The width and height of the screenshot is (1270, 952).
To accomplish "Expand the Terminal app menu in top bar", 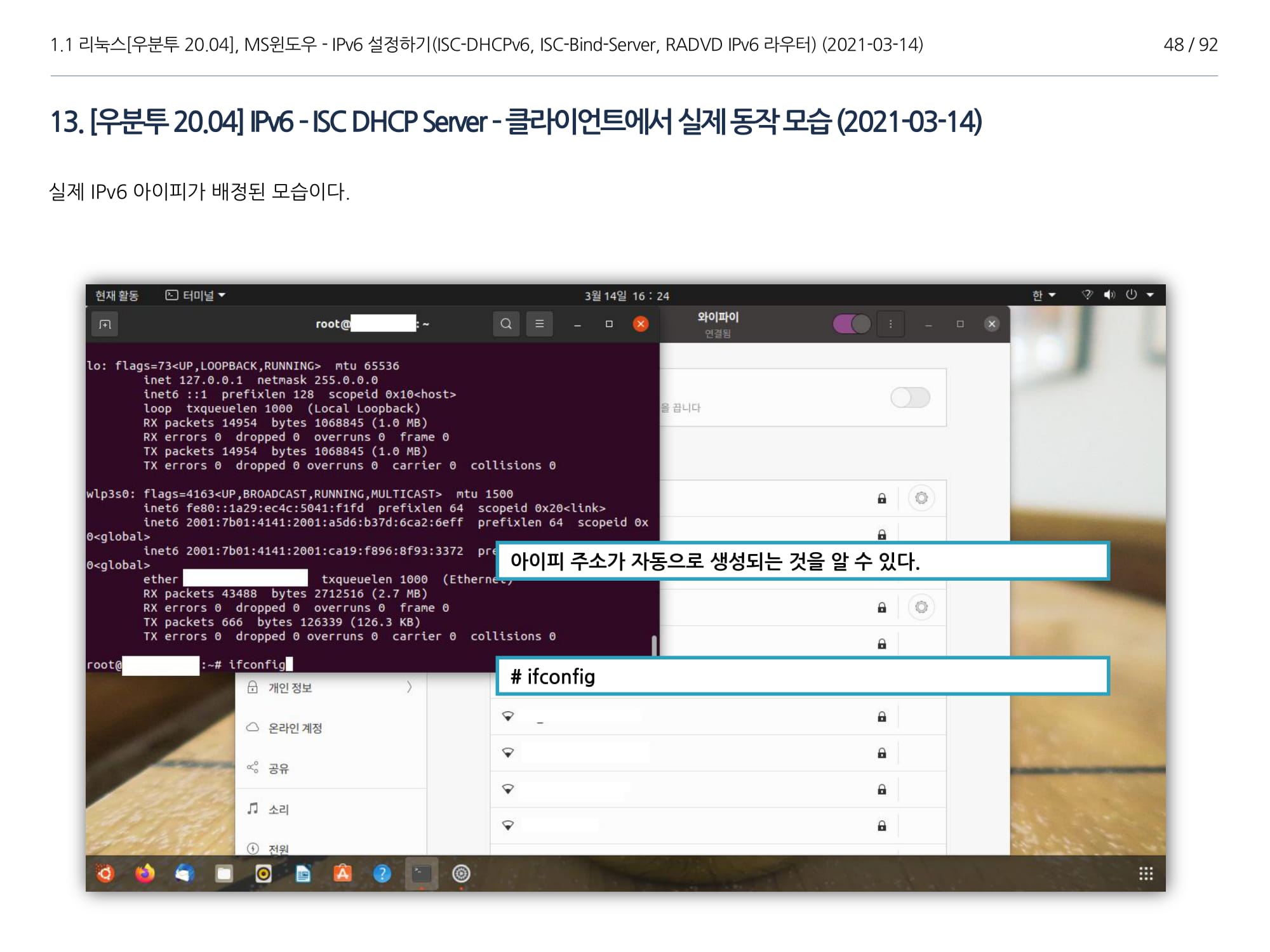I will click(196, 295).
